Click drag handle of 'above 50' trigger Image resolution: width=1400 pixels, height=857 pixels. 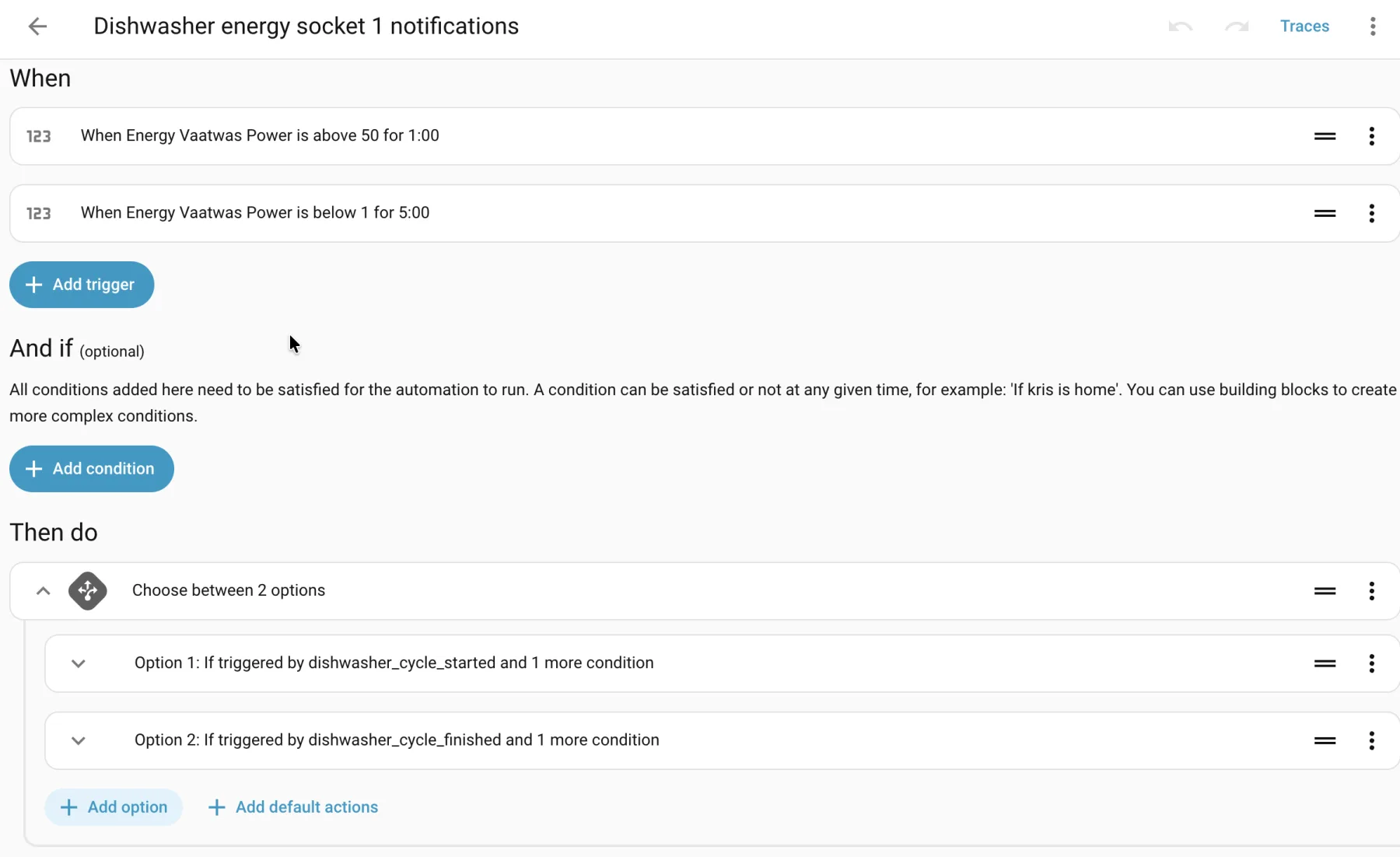[x=1325, y=136]
